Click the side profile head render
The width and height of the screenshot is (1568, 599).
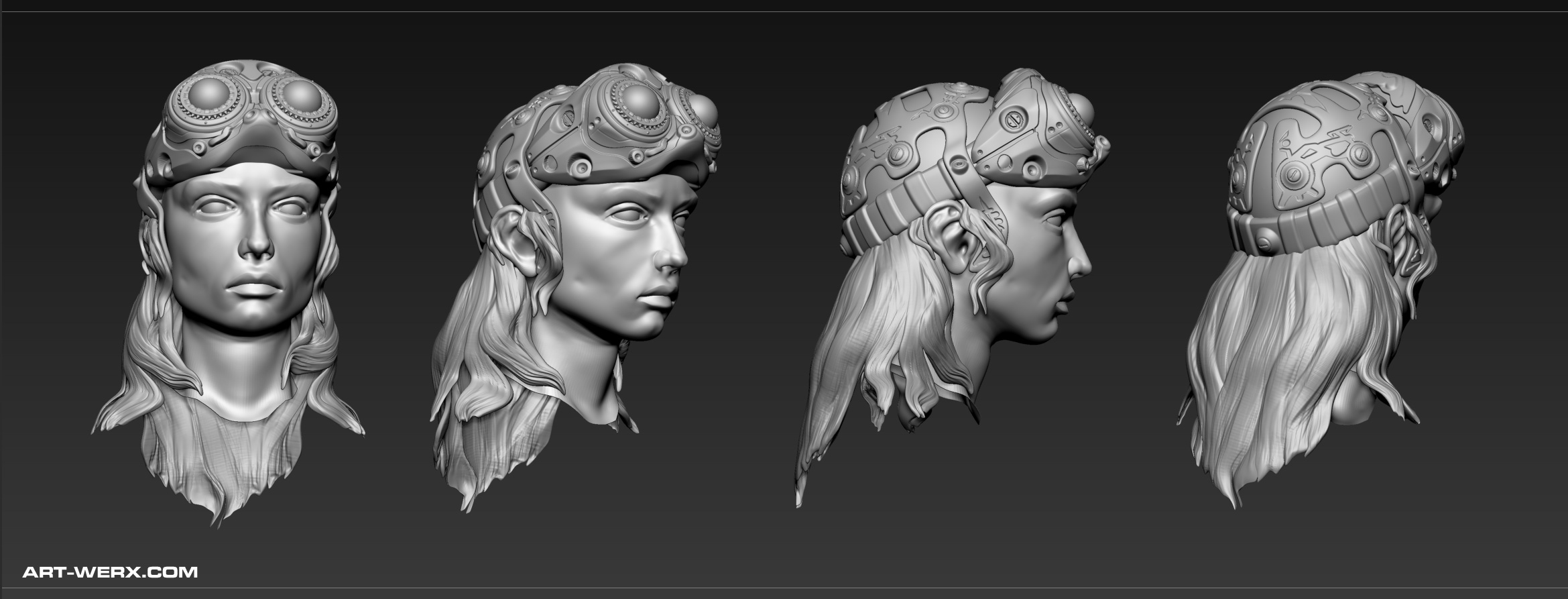(952, 287)
